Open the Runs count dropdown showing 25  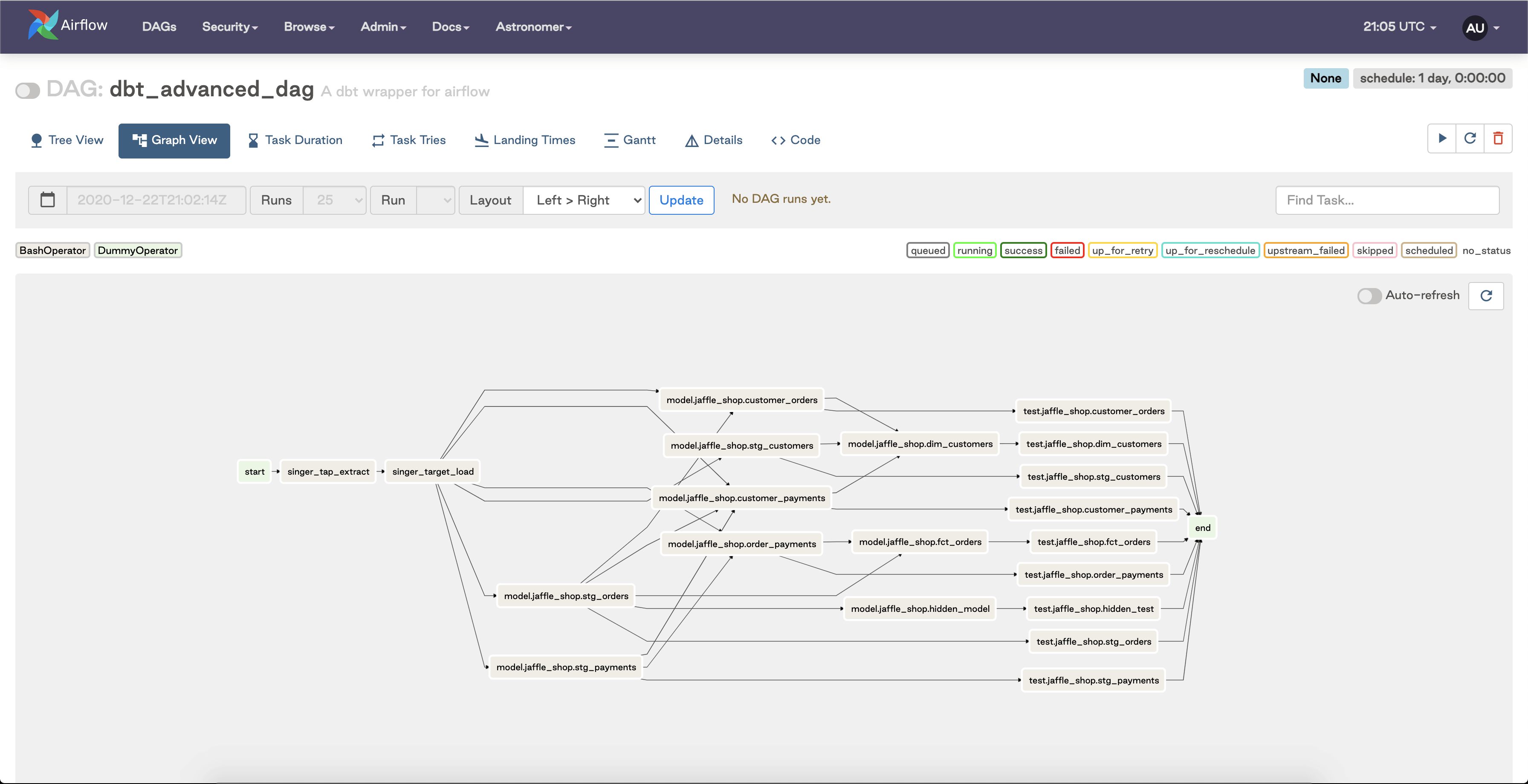pos(335,200)
